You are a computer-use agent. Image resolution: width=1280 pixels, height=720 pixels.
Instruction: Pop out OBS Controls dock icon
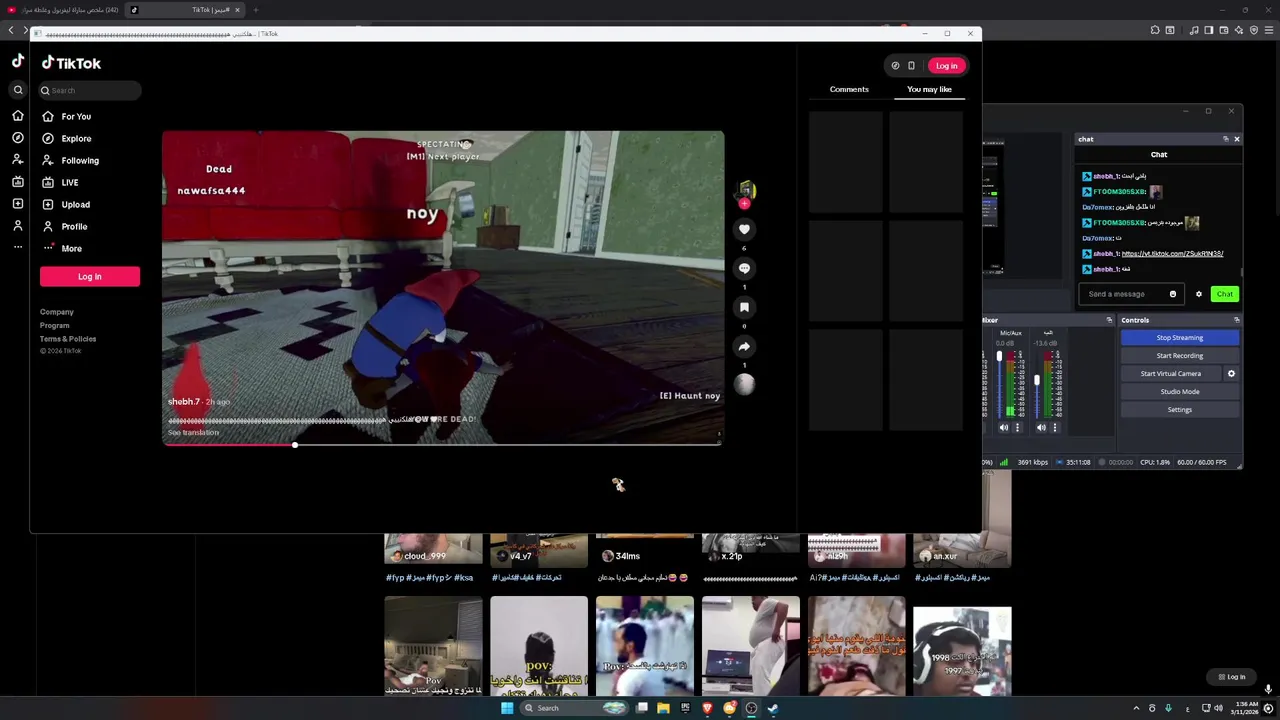[1237, 320]
